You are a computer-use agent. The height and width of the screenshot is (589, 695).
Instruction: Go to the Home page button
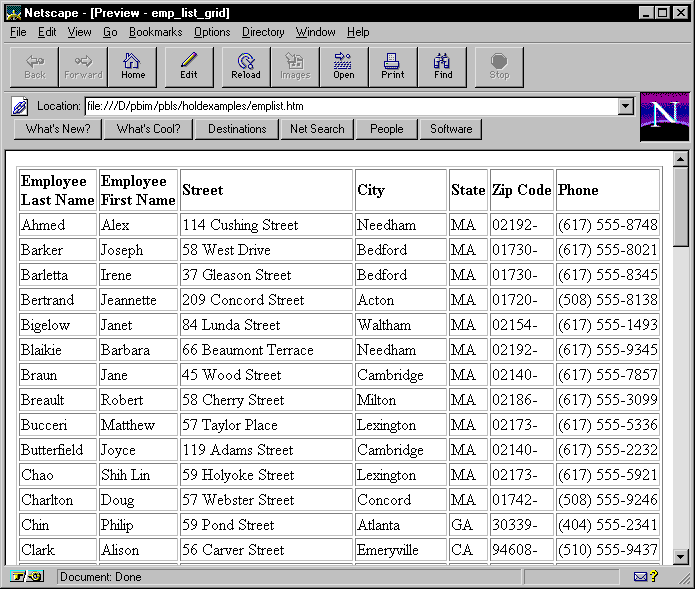133,67
